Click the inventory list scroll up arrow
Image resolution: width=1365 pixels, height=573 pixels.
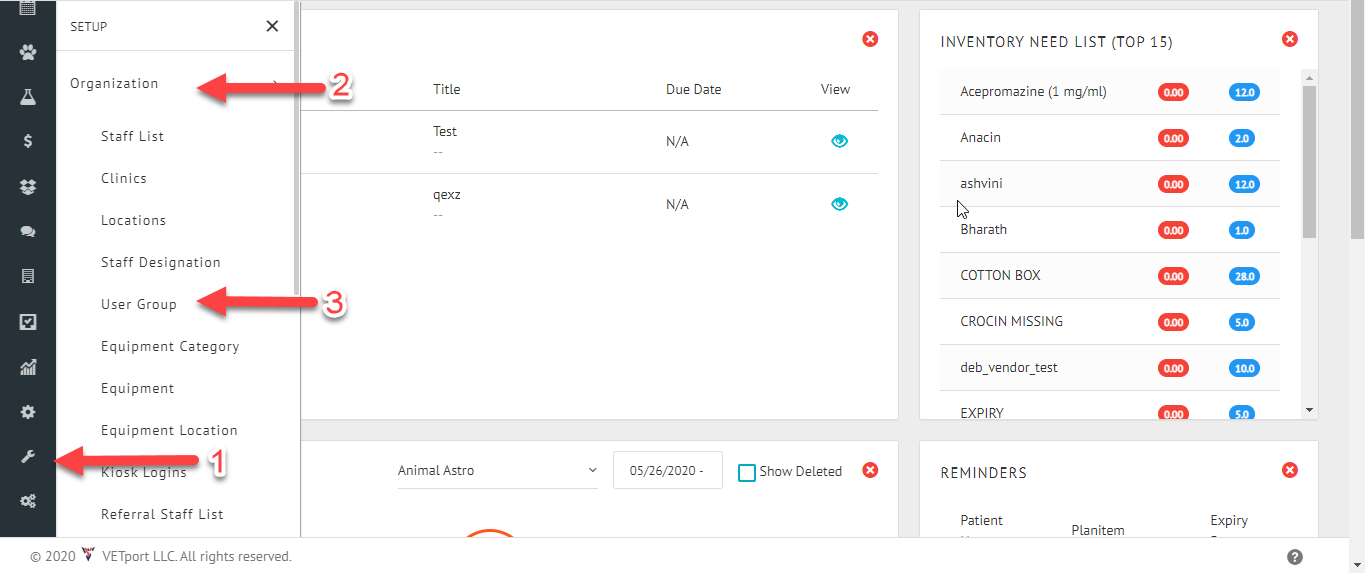click(1309, 77)
